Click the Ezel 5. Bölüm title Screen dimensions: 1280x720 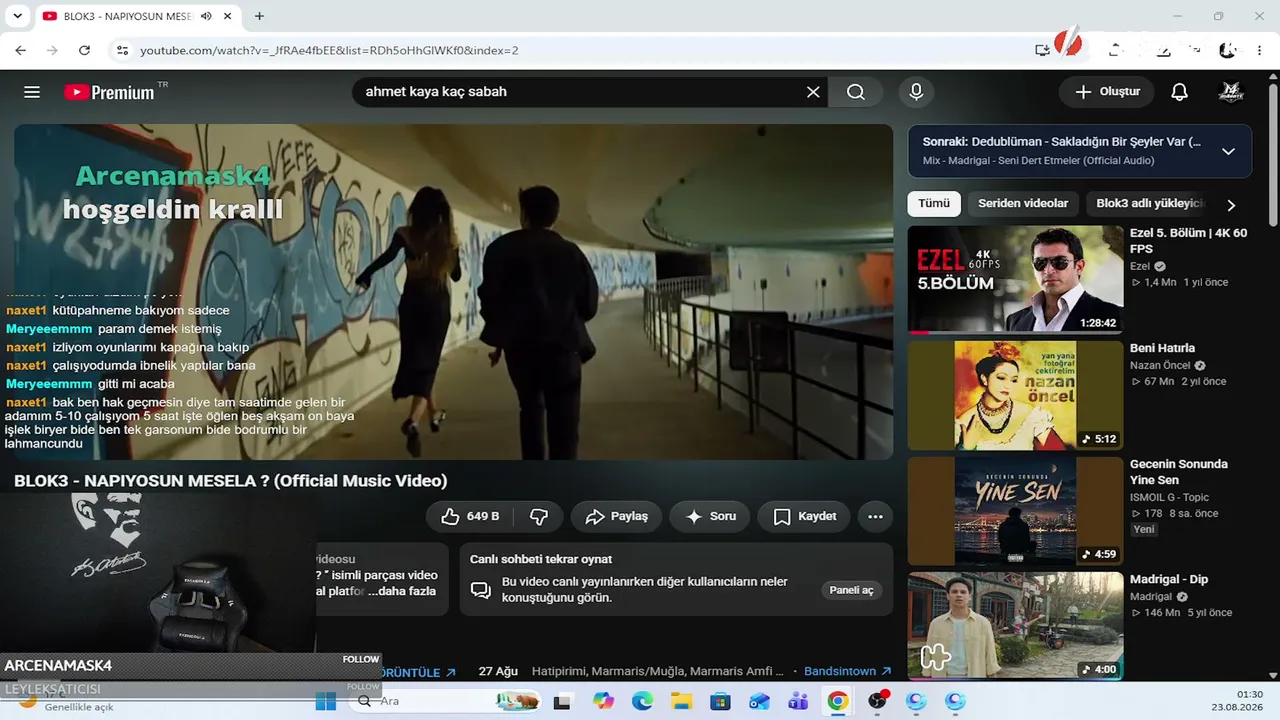pos(1189,241)
